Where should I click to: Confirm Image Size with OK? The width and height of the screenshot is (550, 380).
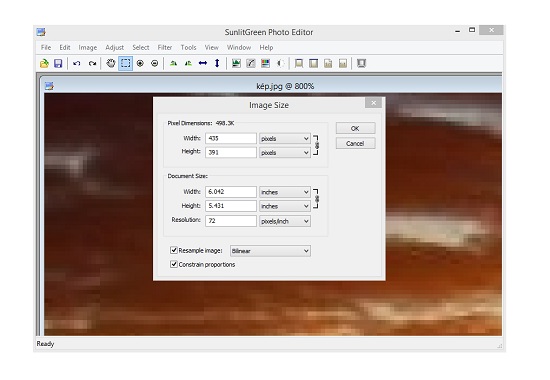tap(355, 128)
